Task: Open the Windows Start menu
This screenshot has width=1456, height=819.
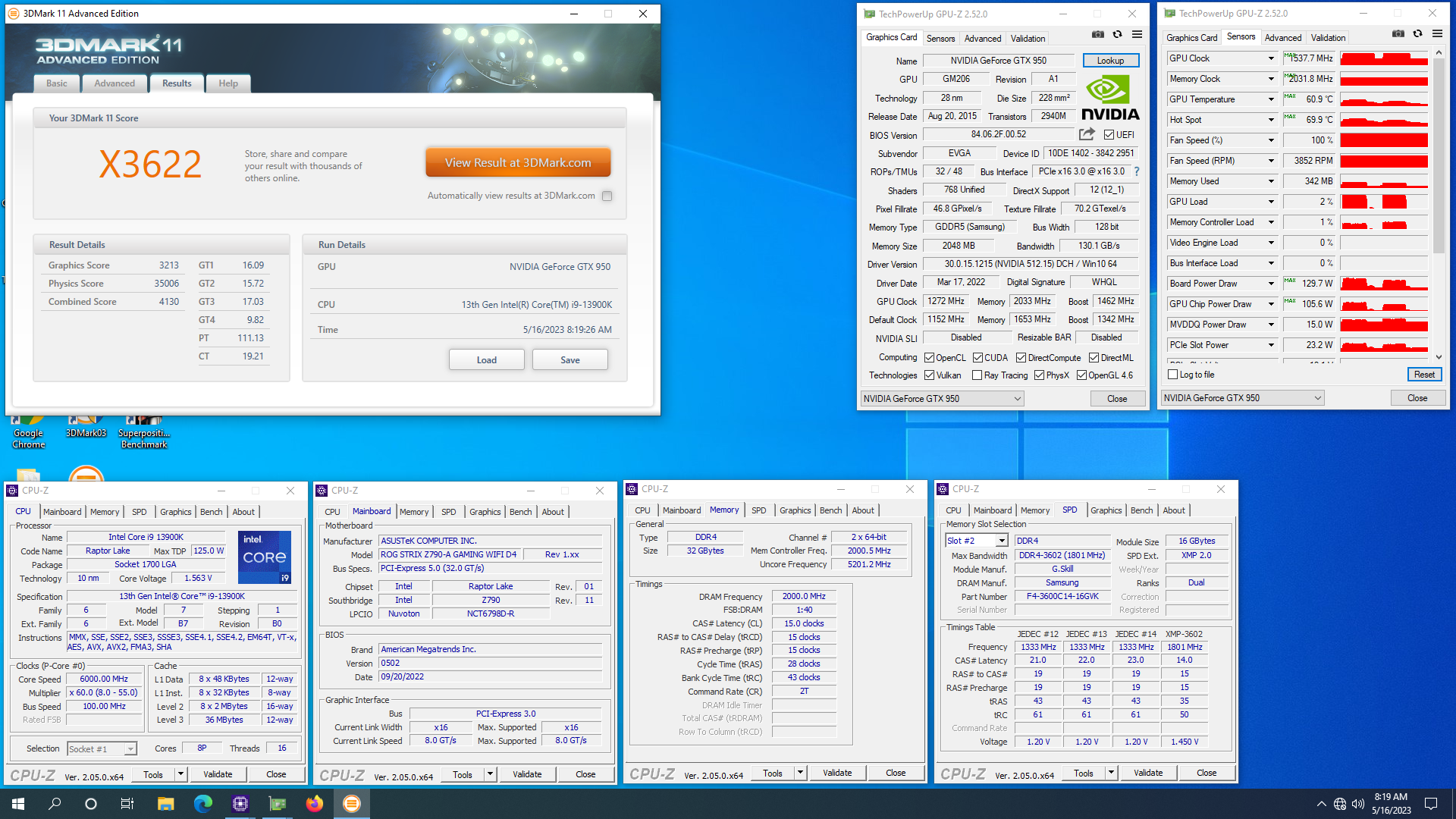Action: 18,804
